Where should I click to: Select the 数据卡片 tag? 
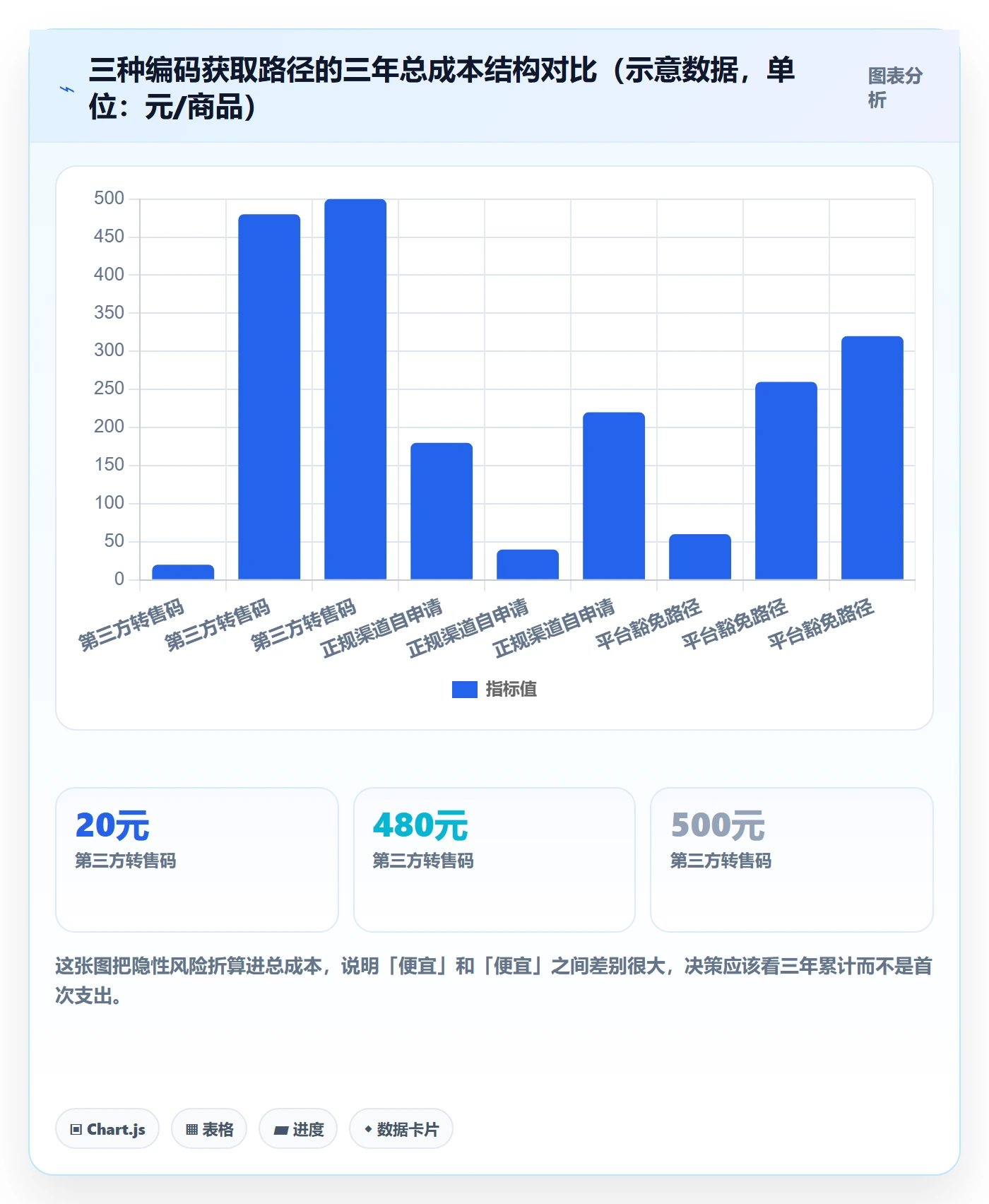[x=401, y=1128]
